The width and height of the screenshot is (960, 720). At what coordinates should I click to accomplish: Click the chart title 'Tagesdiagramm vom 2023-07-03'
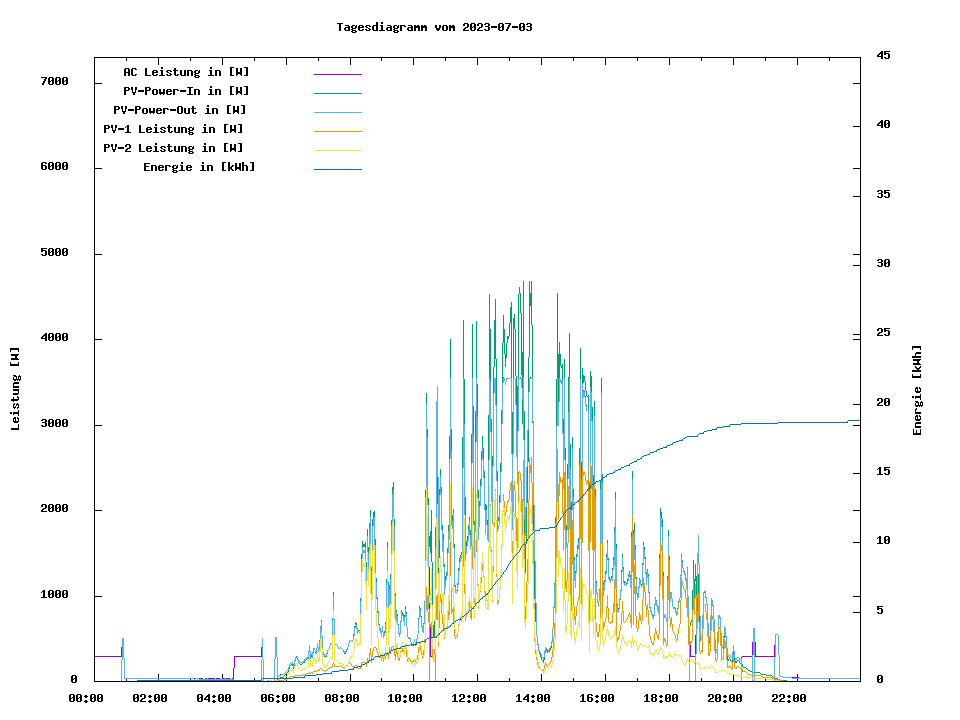[434, 27]
